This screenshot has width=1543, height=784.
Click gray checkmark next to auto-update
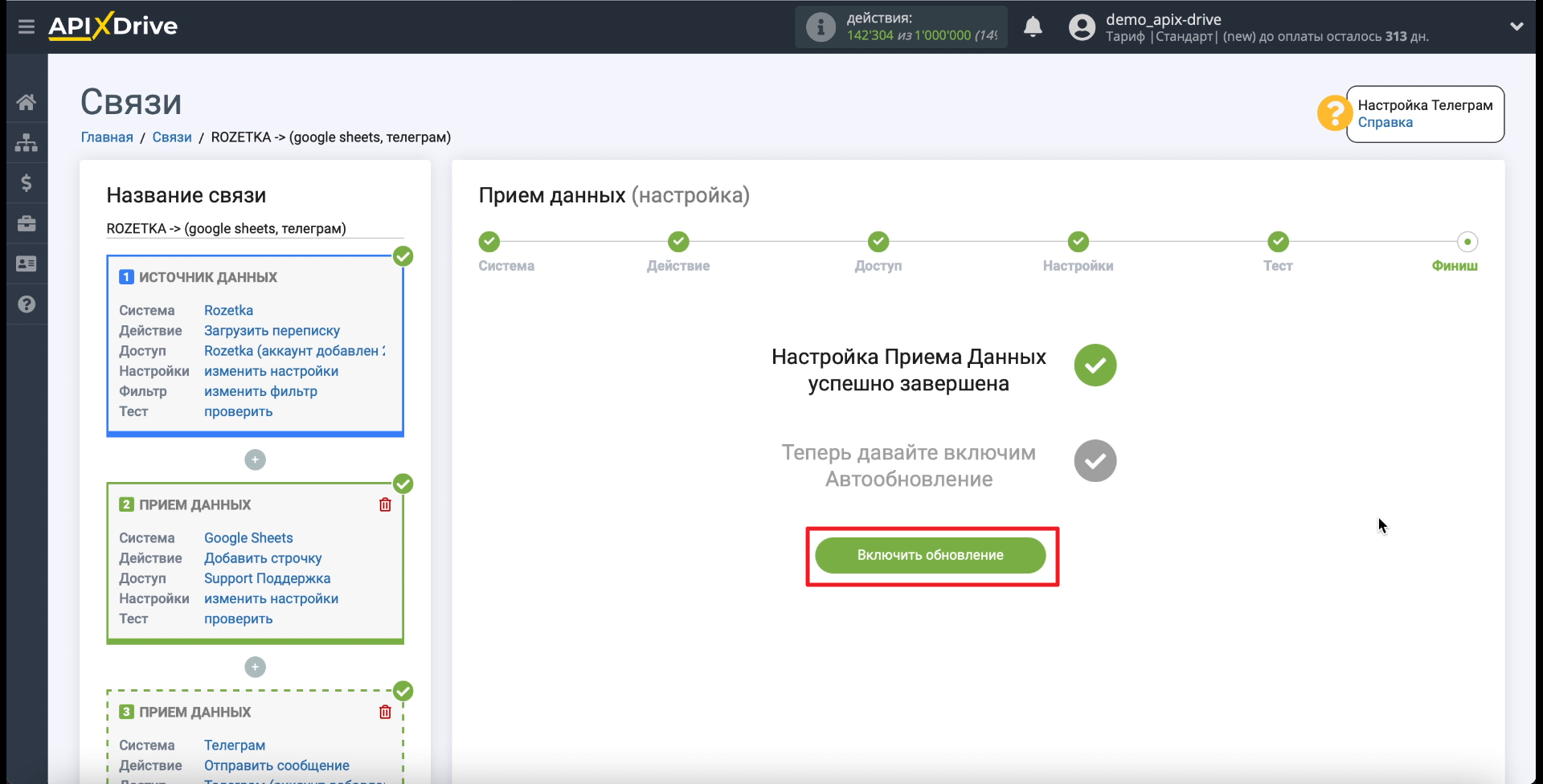[x=1095, y=461]
